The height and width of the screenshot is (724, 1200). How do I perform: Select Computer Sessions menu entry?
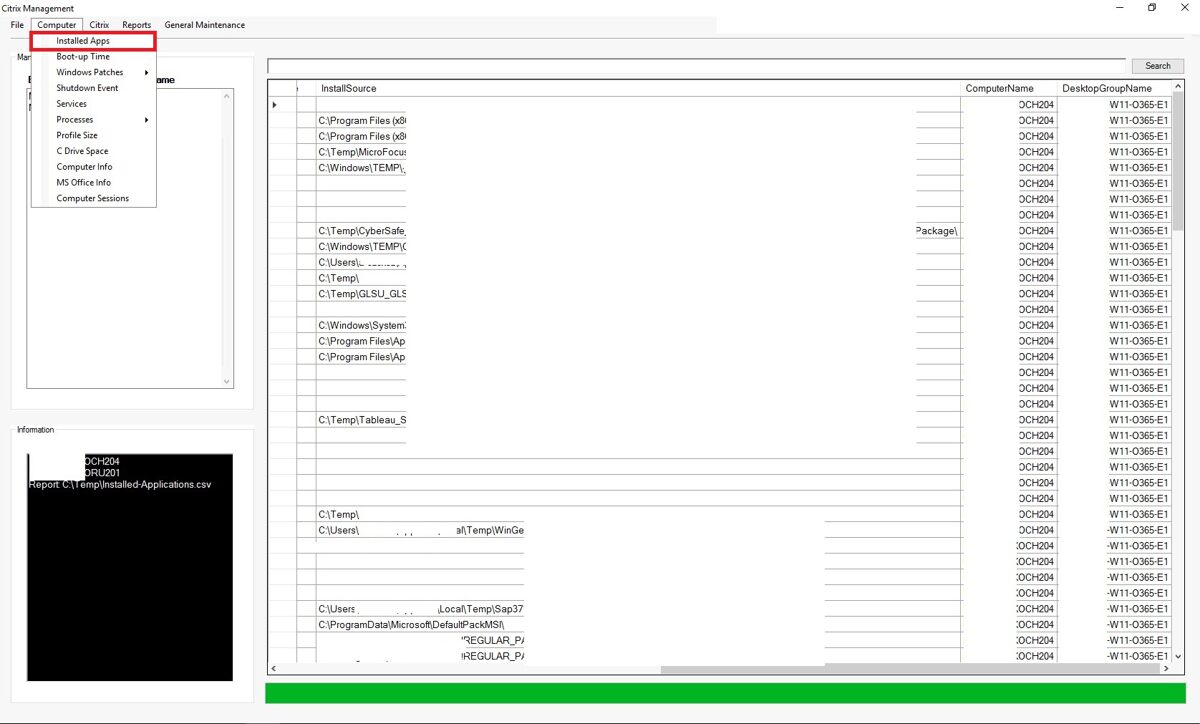click(93, 198)
